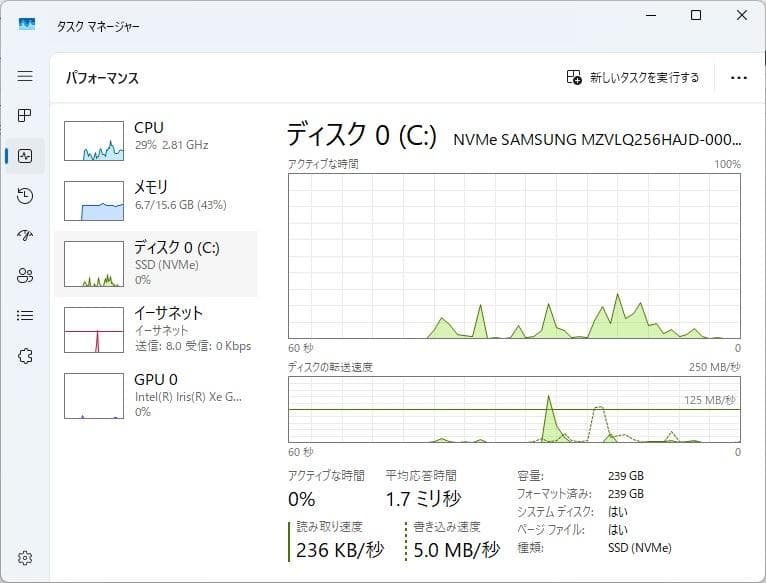Open the hamburger navigation menu
This screenshot has height=583, width=766.
[x=25, y=76]
